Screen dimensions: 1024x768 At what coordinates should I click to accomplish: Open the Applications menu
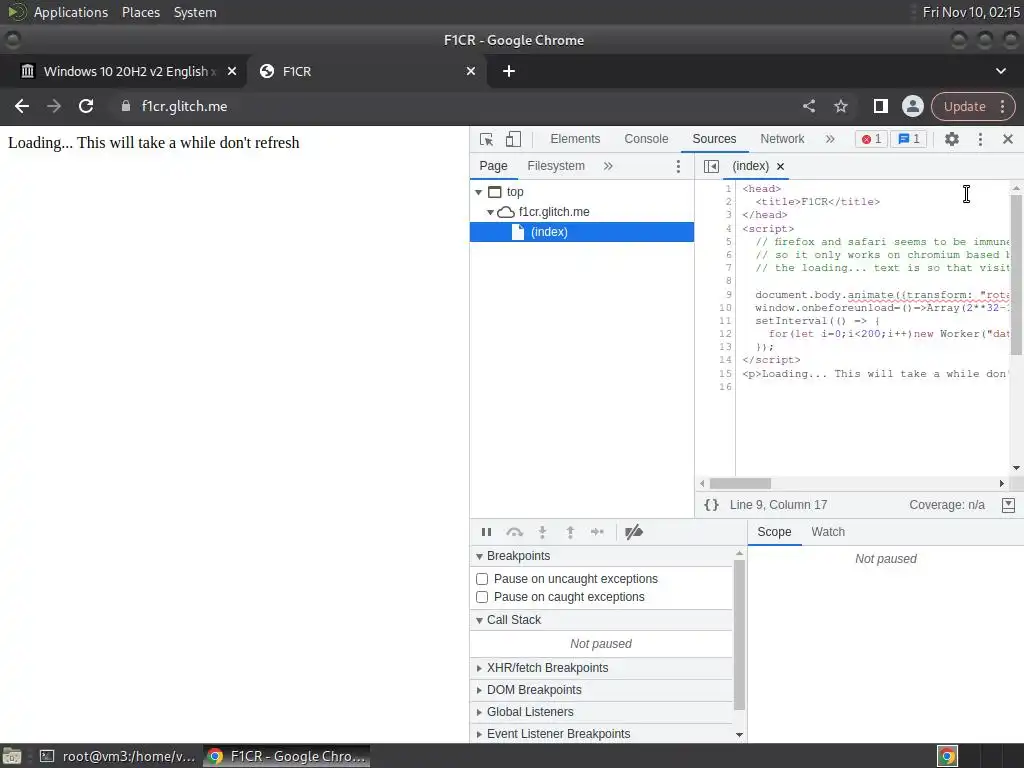71,12
